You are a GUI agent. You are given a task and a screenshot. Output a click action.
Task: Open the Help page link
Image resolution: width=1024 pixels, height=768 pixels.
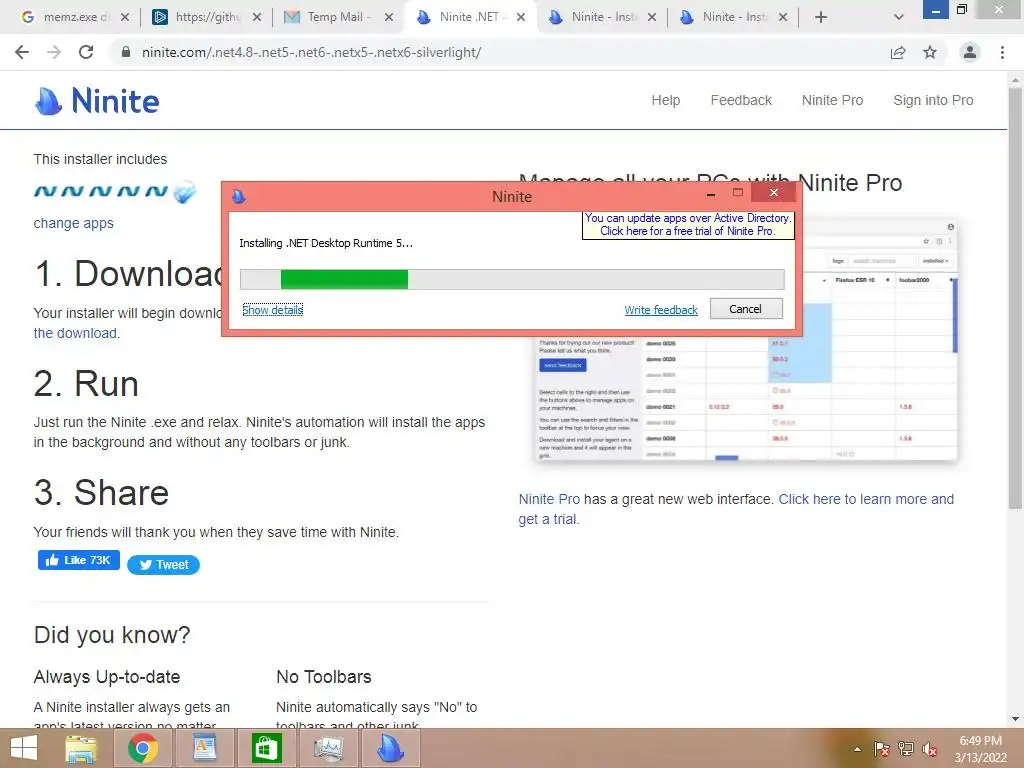(x=665, y=100)
